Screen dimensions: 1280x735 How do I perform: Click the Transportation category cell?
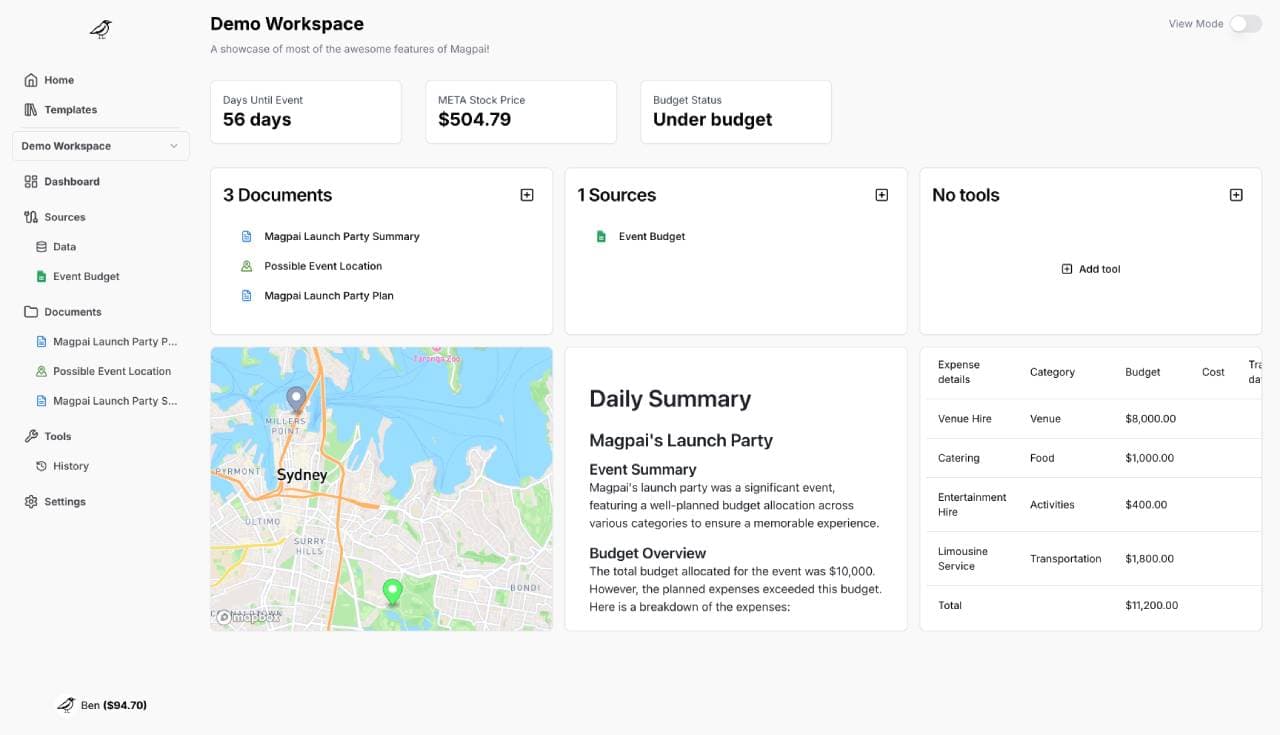click(1066, 559)
